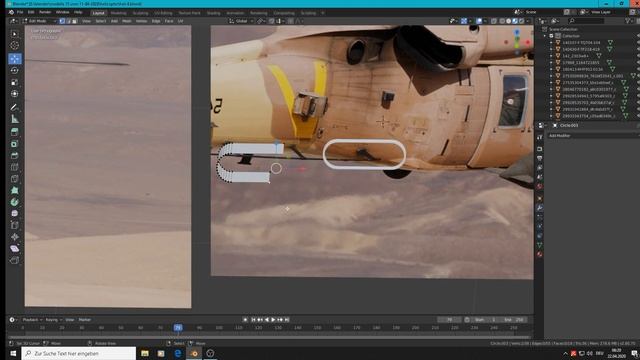
Task: Click the outliner search field
Action: coord(586,20)
